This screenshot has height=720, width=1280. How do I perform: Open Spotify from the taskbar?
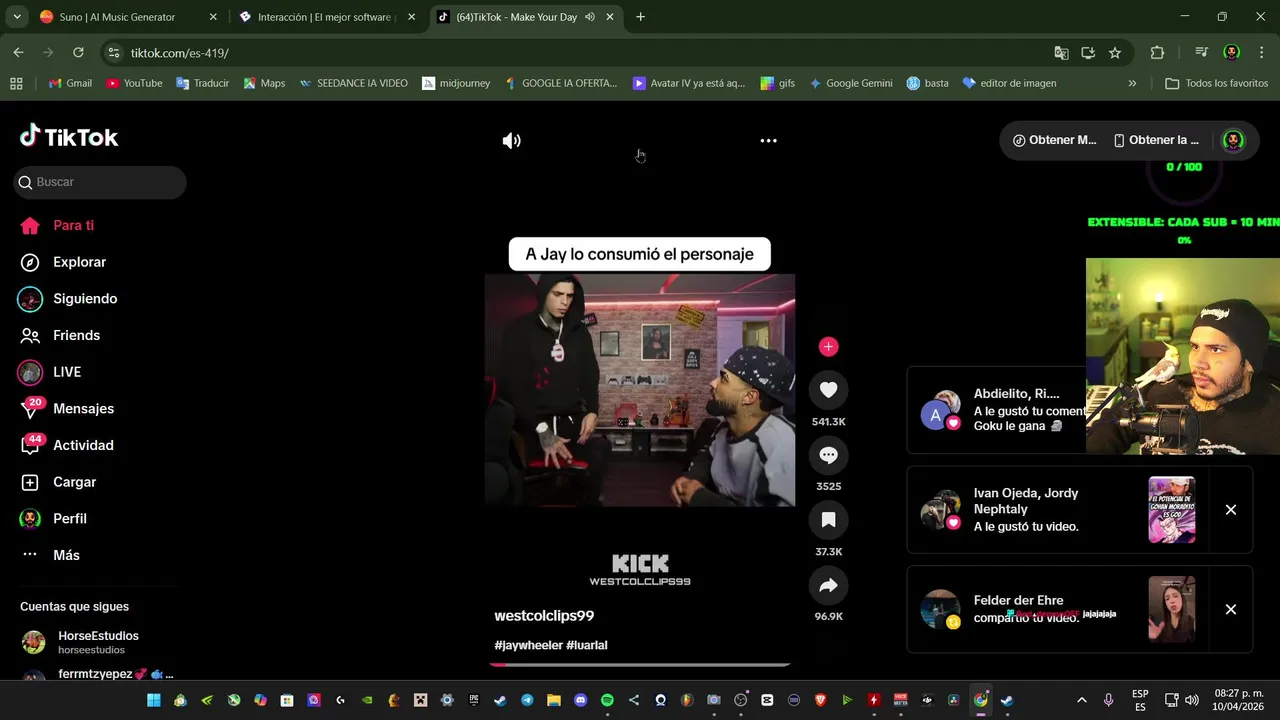pyautogui.click(x=607, y=700)
